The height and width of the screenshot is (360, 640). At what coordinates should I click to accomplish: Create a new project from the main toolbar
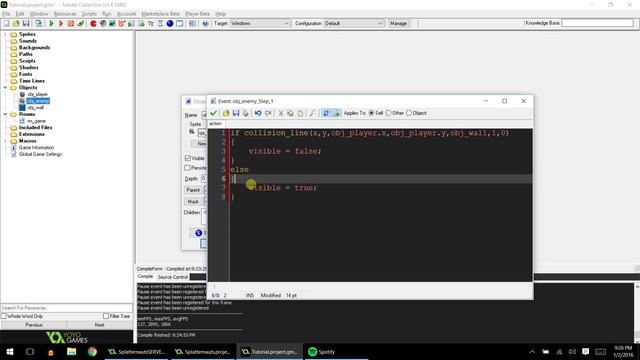(7, 24)
